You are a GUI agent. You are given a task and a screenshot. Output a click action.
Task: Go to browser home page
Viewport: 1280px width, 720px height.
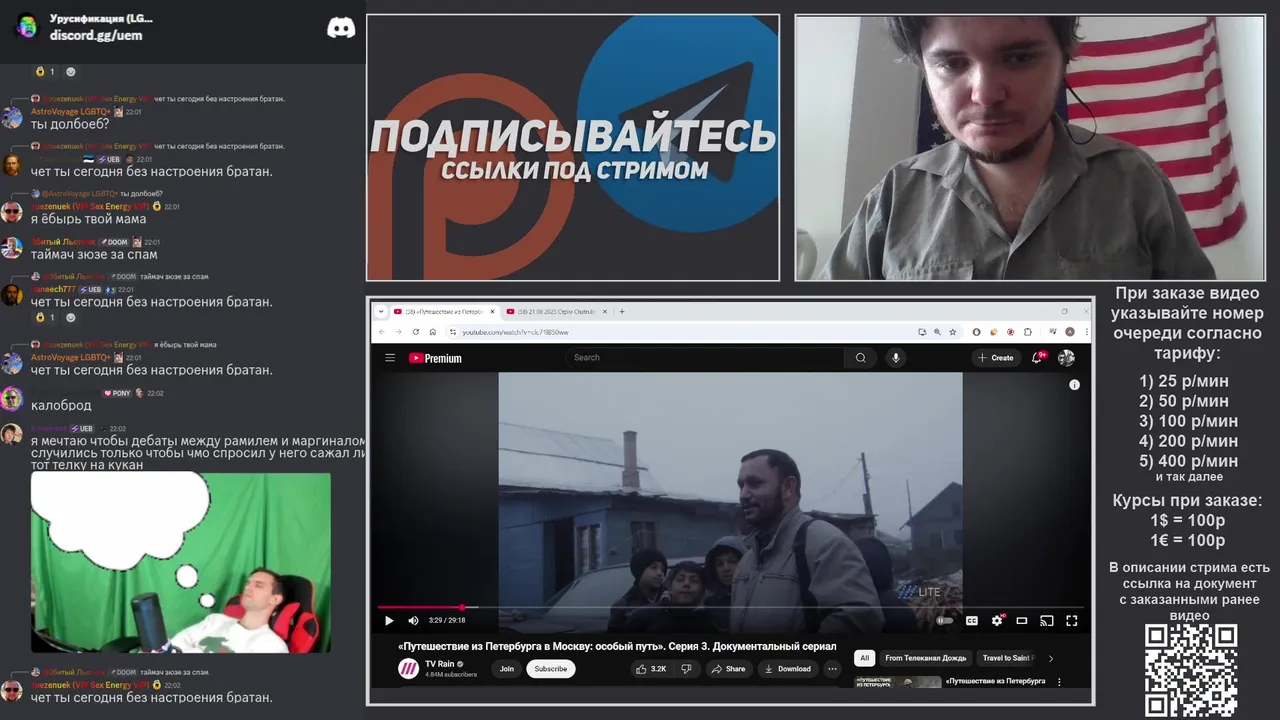[432, 332]
